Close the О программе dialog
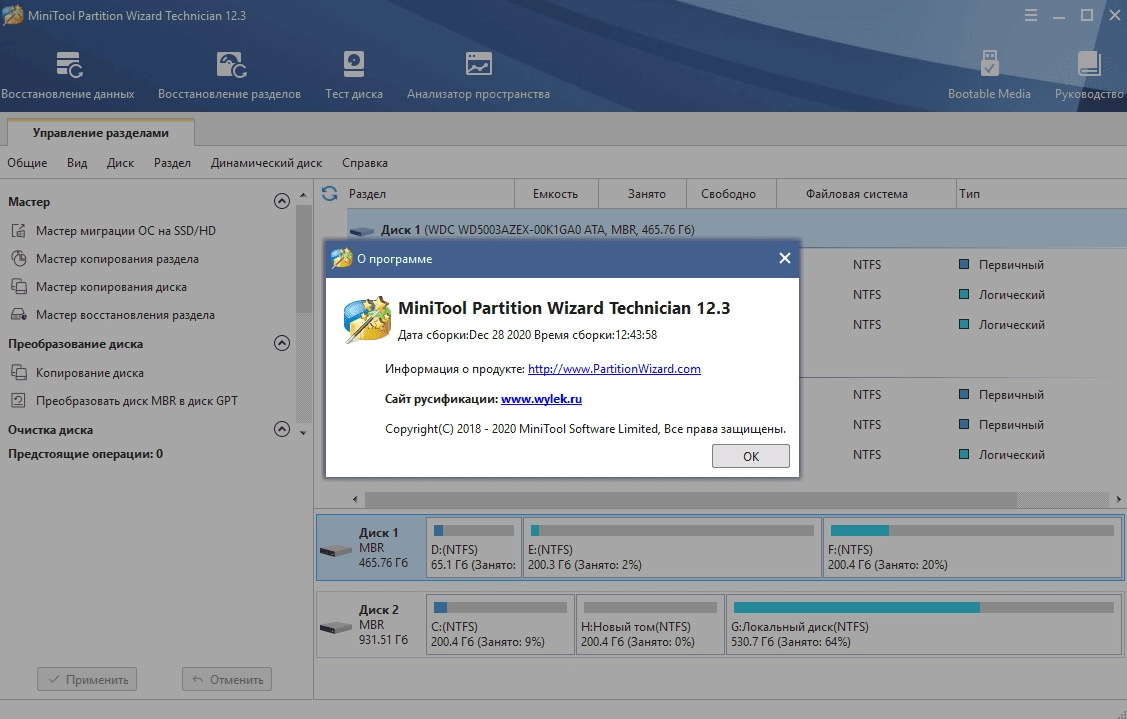 [785, 258]
